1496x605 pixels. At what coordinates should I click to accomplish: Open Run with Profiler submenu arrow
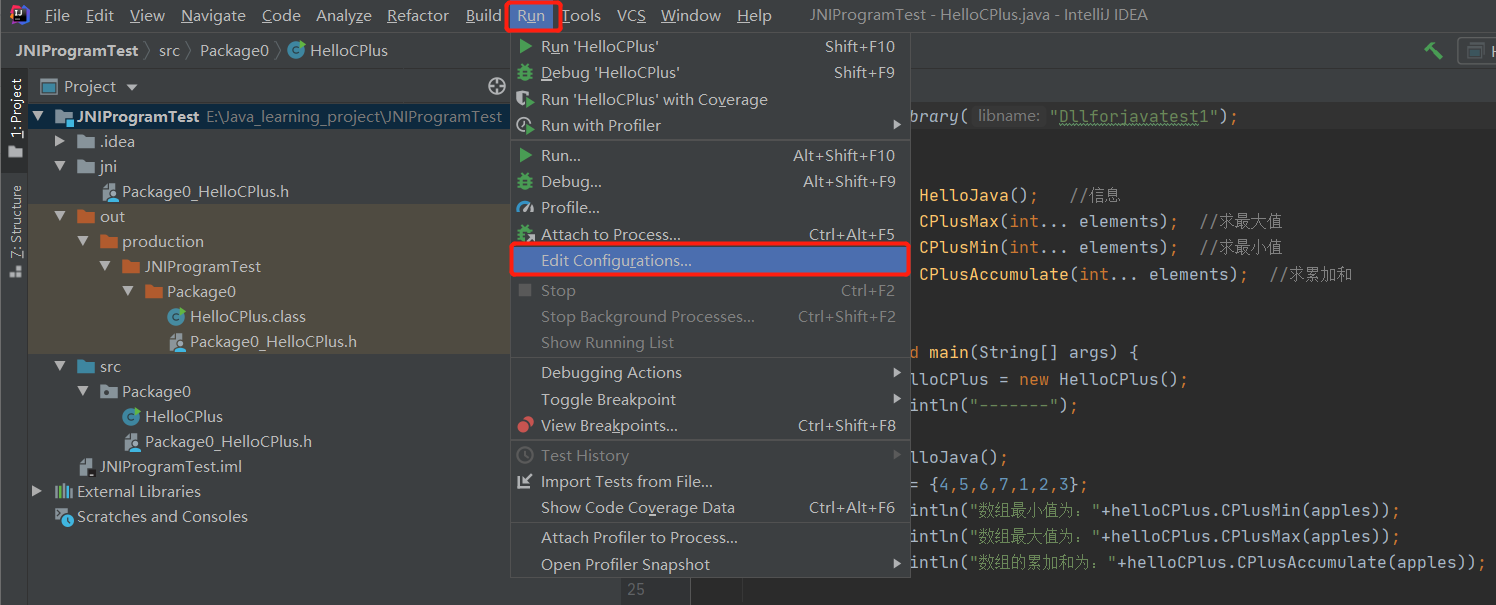(897, 125)
